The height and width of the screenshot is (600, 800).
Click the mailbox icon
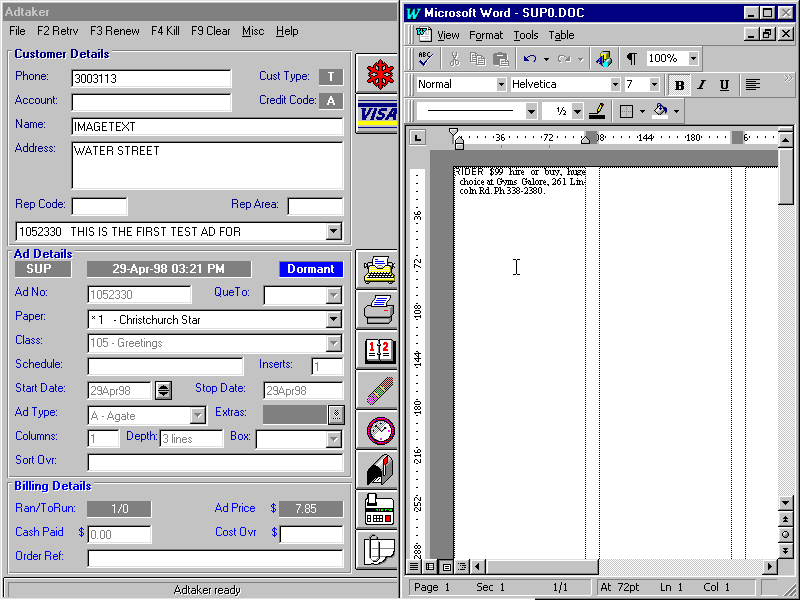pyautogui.click(x=378, y=470)
